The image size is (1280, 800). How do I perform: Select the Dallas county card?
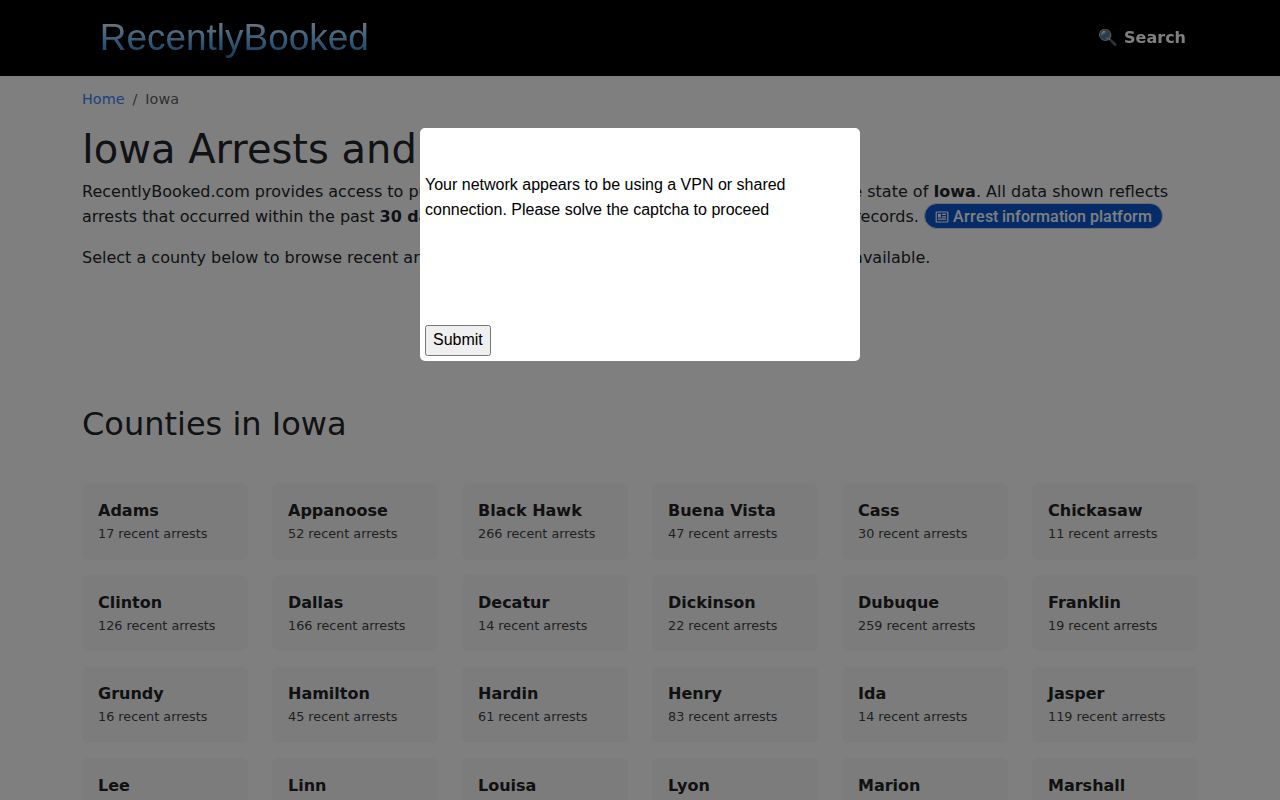(355, 613)
